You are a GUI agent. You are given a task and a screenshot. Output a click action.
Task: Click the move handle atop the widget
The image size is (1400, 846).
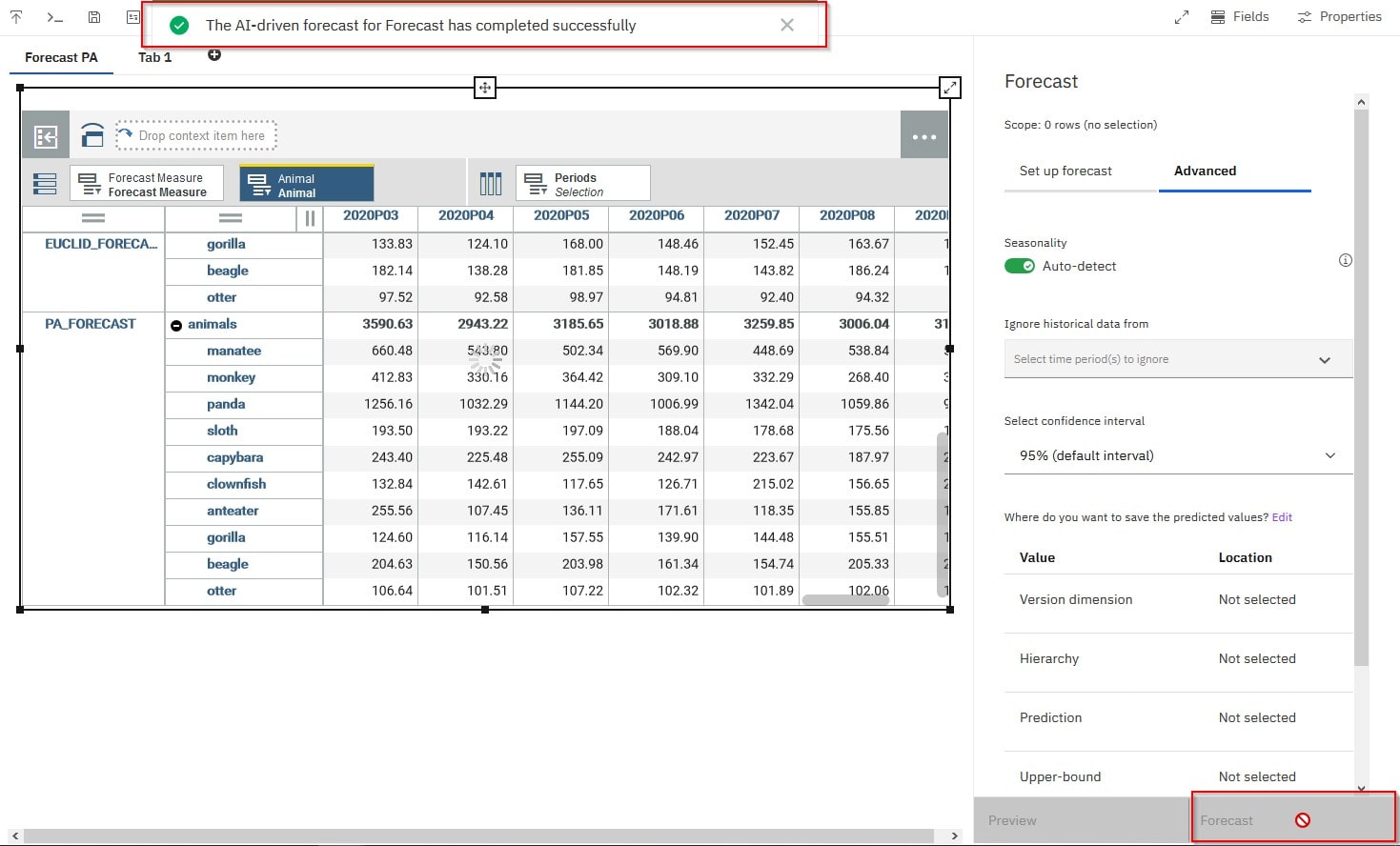coord(485,88)
